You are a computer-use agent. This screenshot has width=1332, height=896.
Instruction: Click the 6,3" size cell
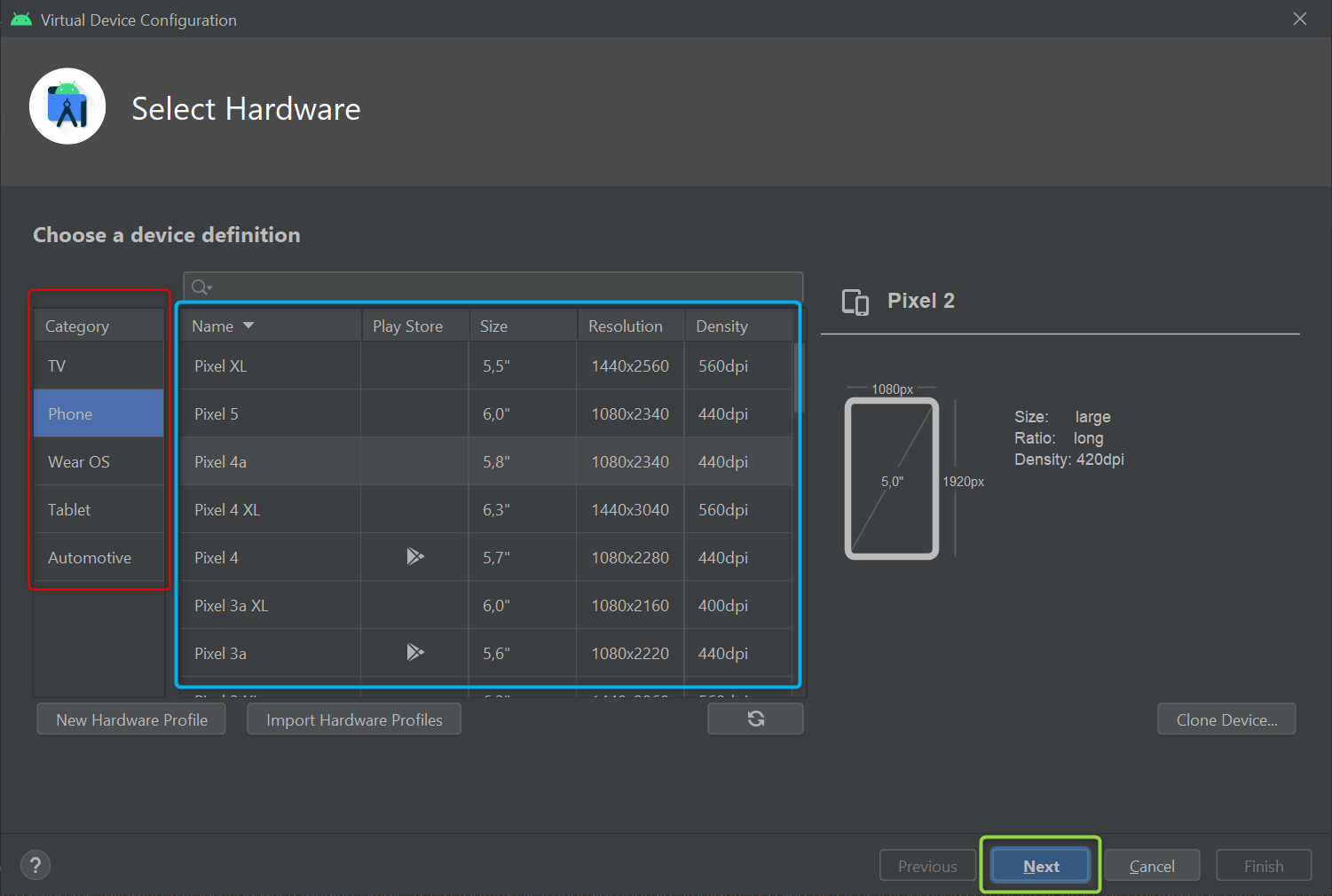click(523, 509)
